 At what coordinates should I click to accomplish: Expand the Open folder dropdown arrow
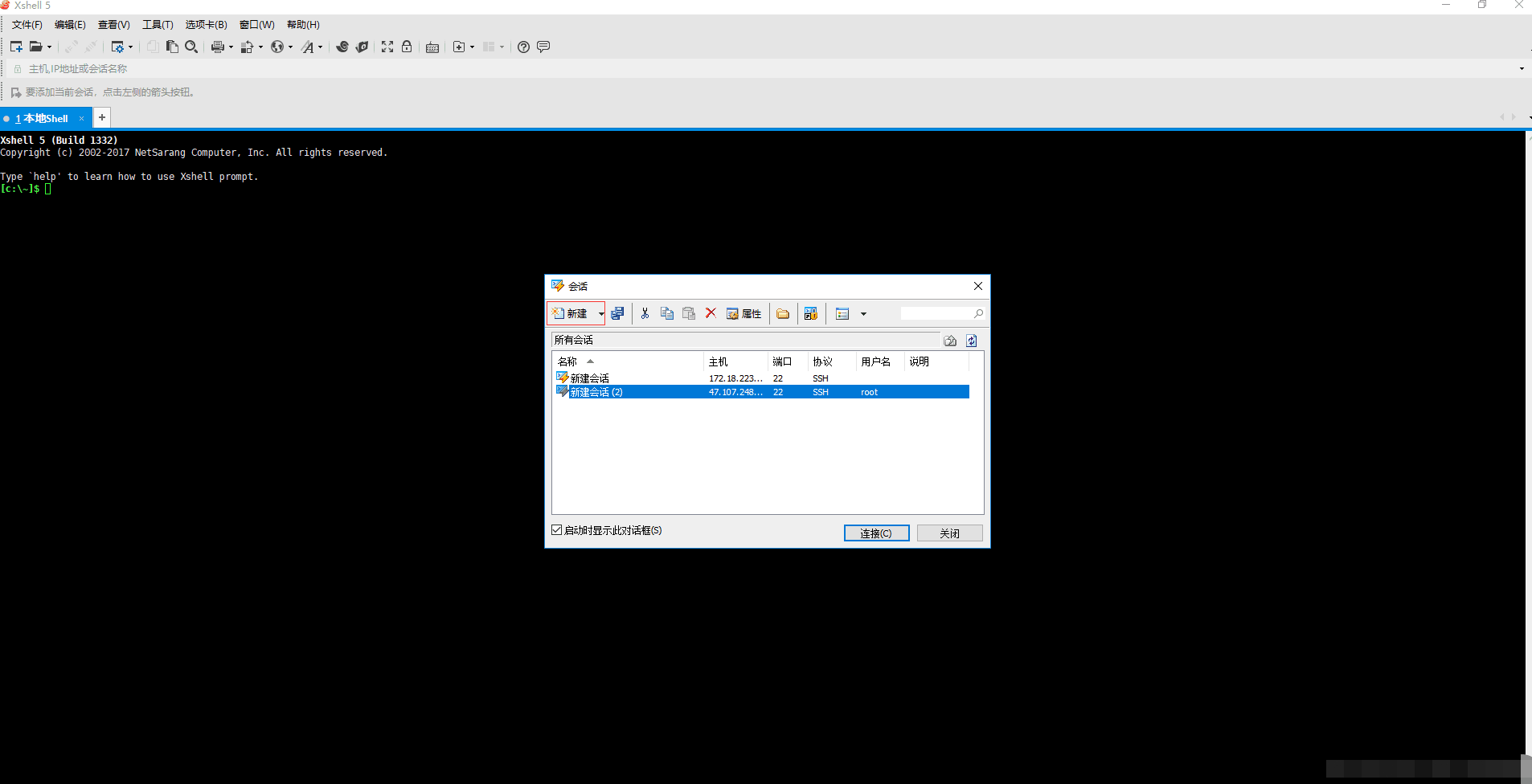[x=49, y=47]
